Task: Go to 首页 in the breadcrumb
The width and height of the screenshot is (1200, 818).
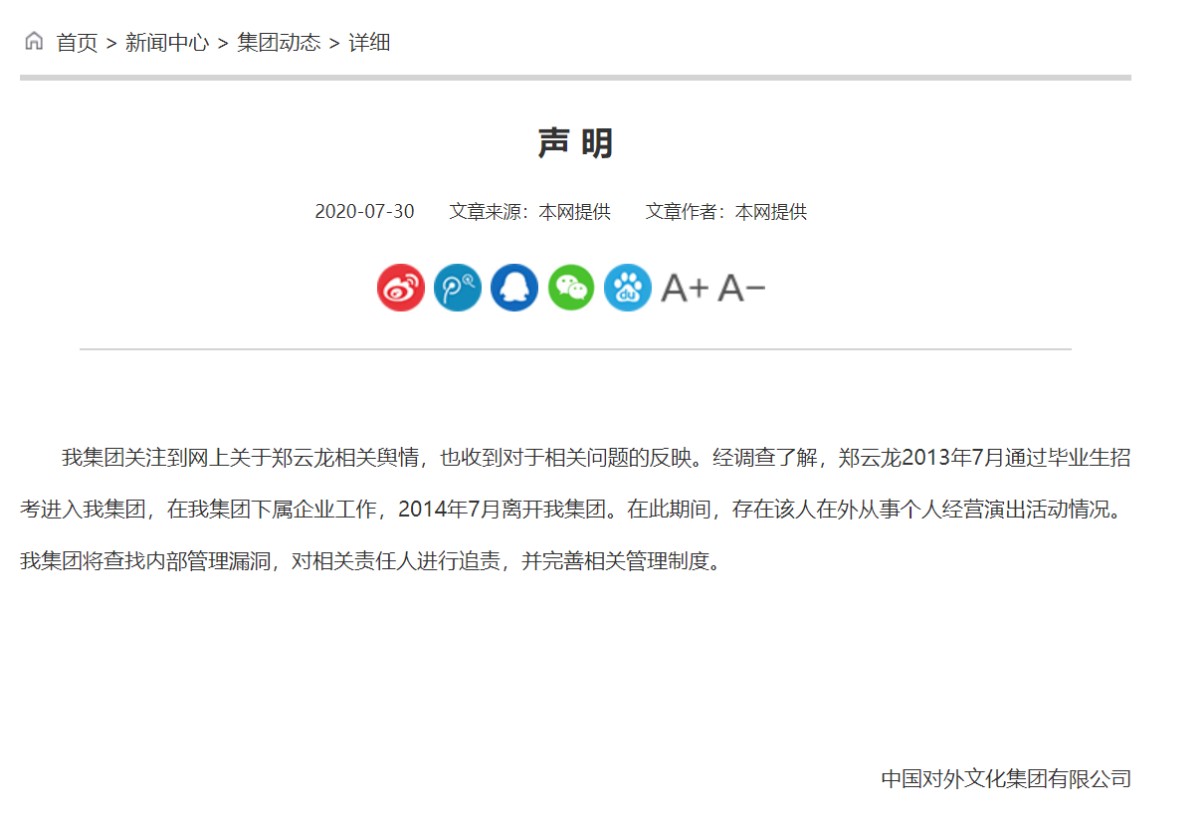Action: point(77,42)
